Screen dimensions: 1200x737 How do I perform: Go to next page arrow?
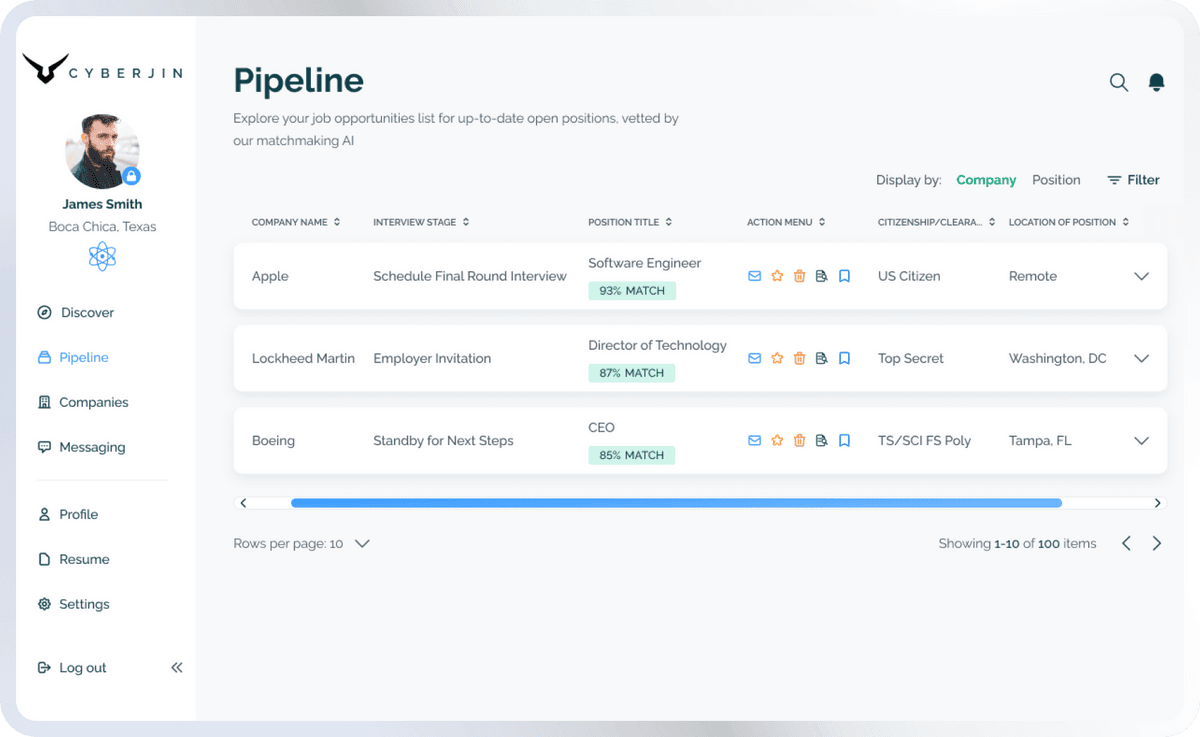click(x=1157, y=543)
